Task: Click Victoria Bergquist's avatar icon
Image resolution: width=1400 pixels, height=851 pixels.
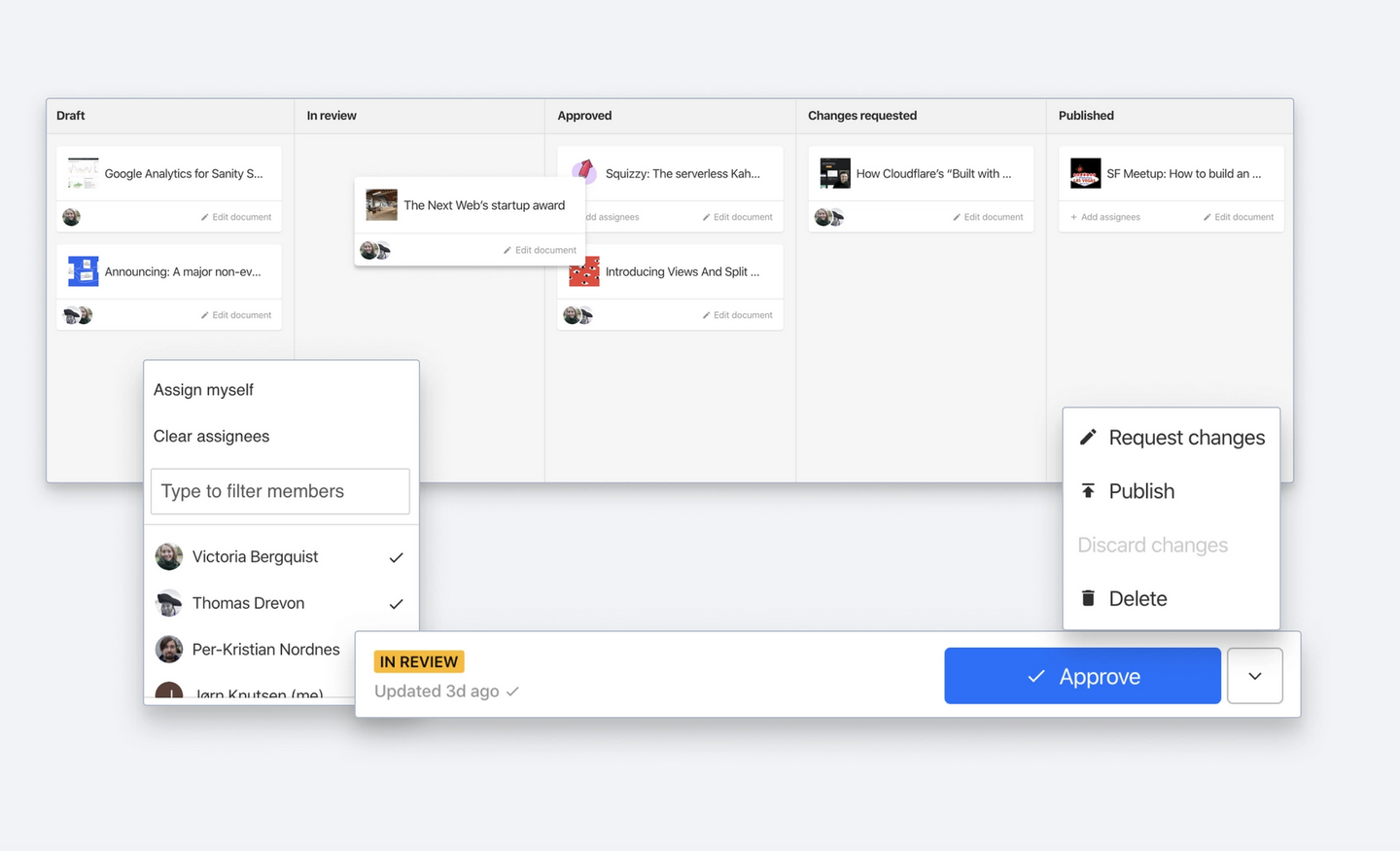Action: [x=169, y=556]
